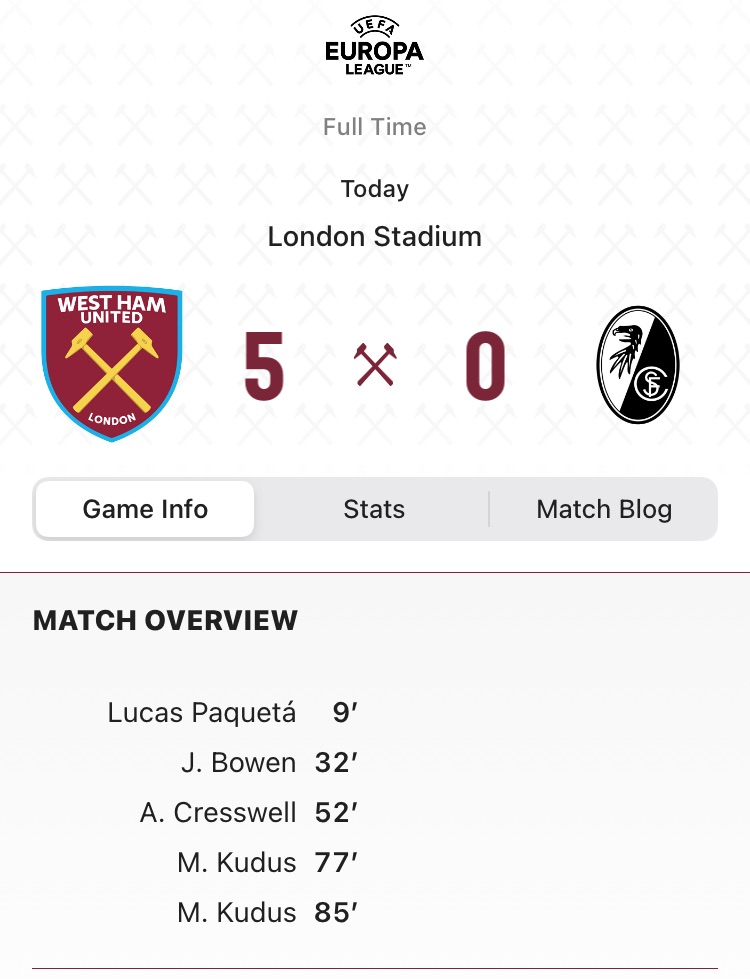Open A. Cresswell goal entry
The width and height of the screenshot is (750, 979).
pyautogui.click(x=218, y=813)
